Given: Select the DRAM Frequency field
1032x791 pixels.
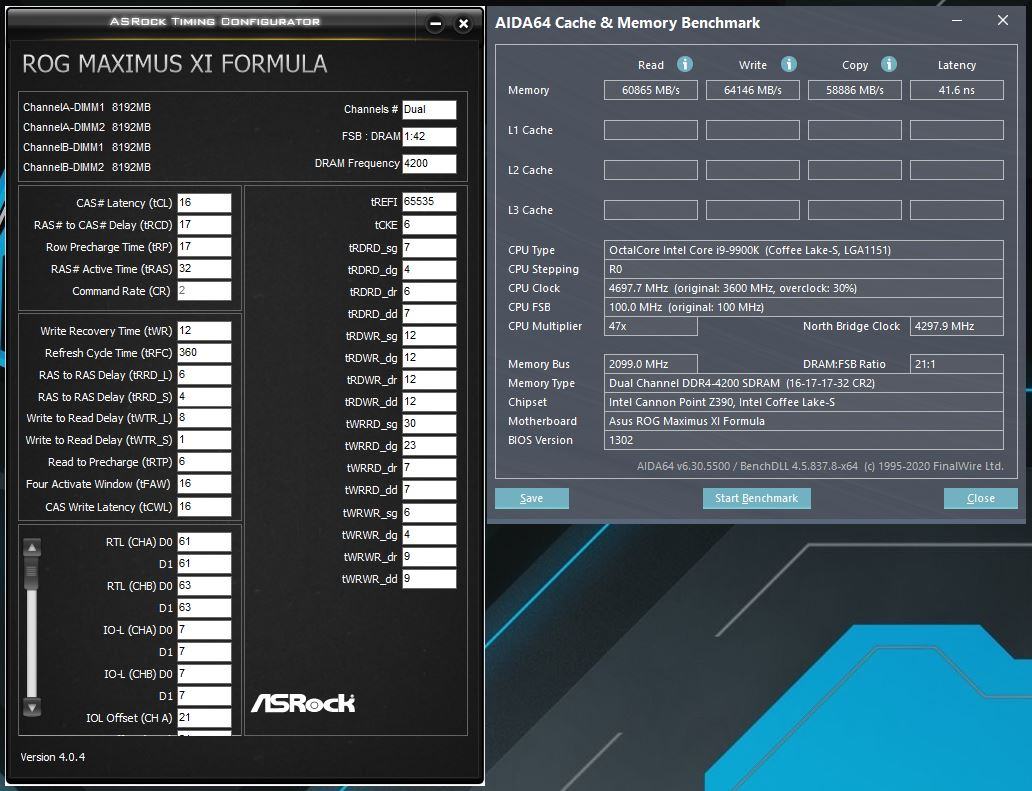Looking at the screenshot, I should coord(429,163).
